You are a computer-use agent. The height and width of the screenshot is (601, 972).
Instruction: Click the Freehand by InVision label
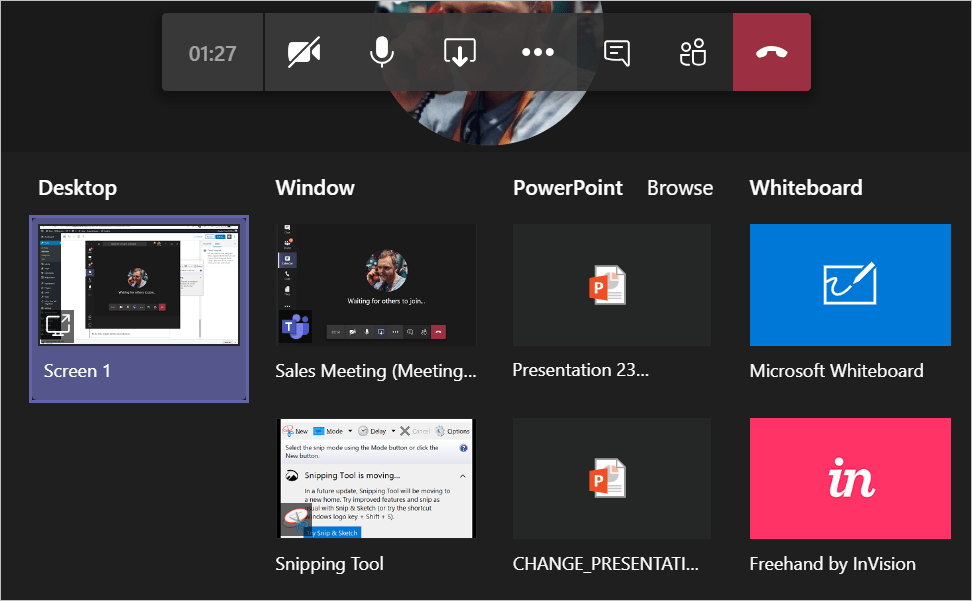point(833,564)
